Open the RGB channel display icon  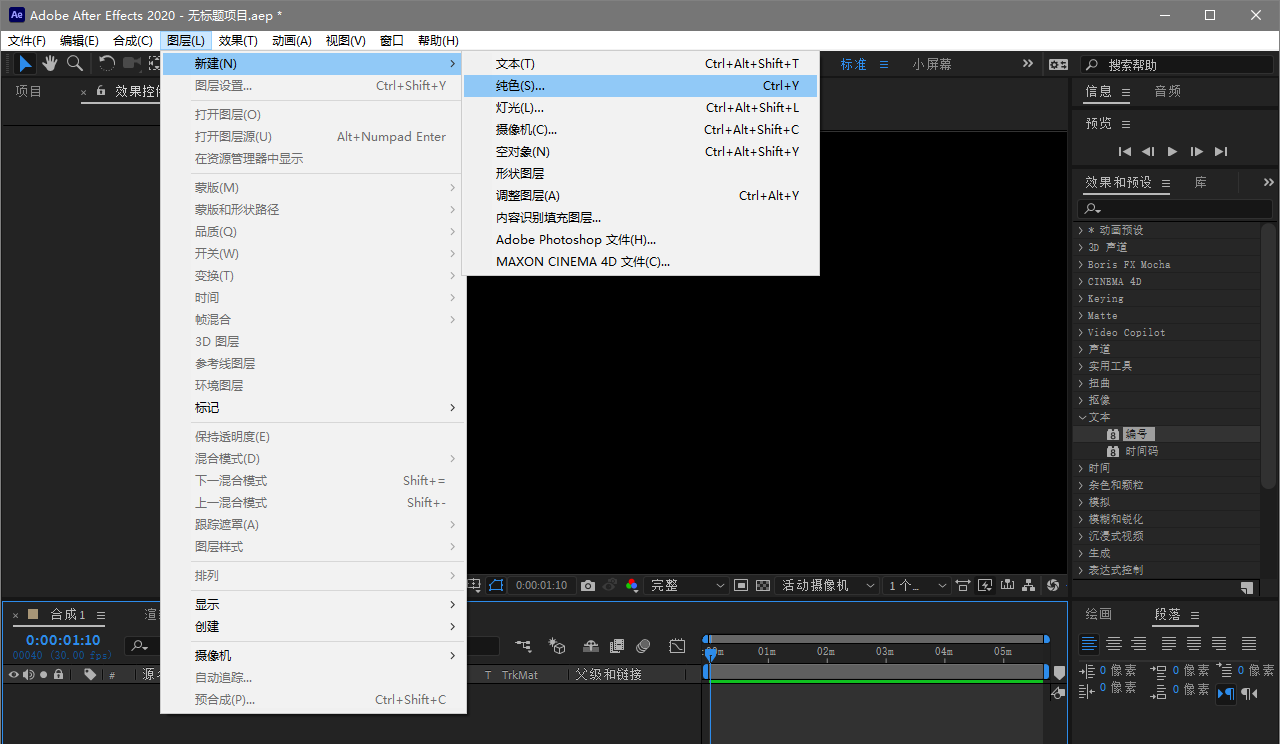click(x=632, y=585)
